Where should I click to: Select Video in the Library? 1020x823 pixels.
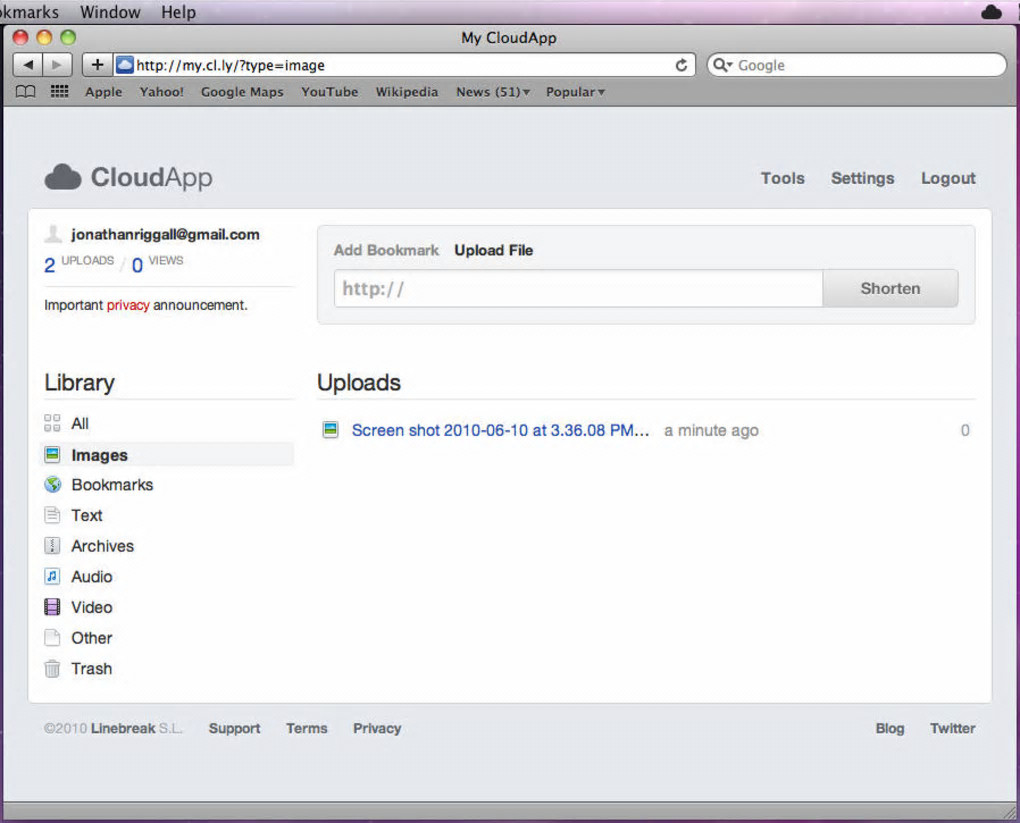click(x=92, y=607)
